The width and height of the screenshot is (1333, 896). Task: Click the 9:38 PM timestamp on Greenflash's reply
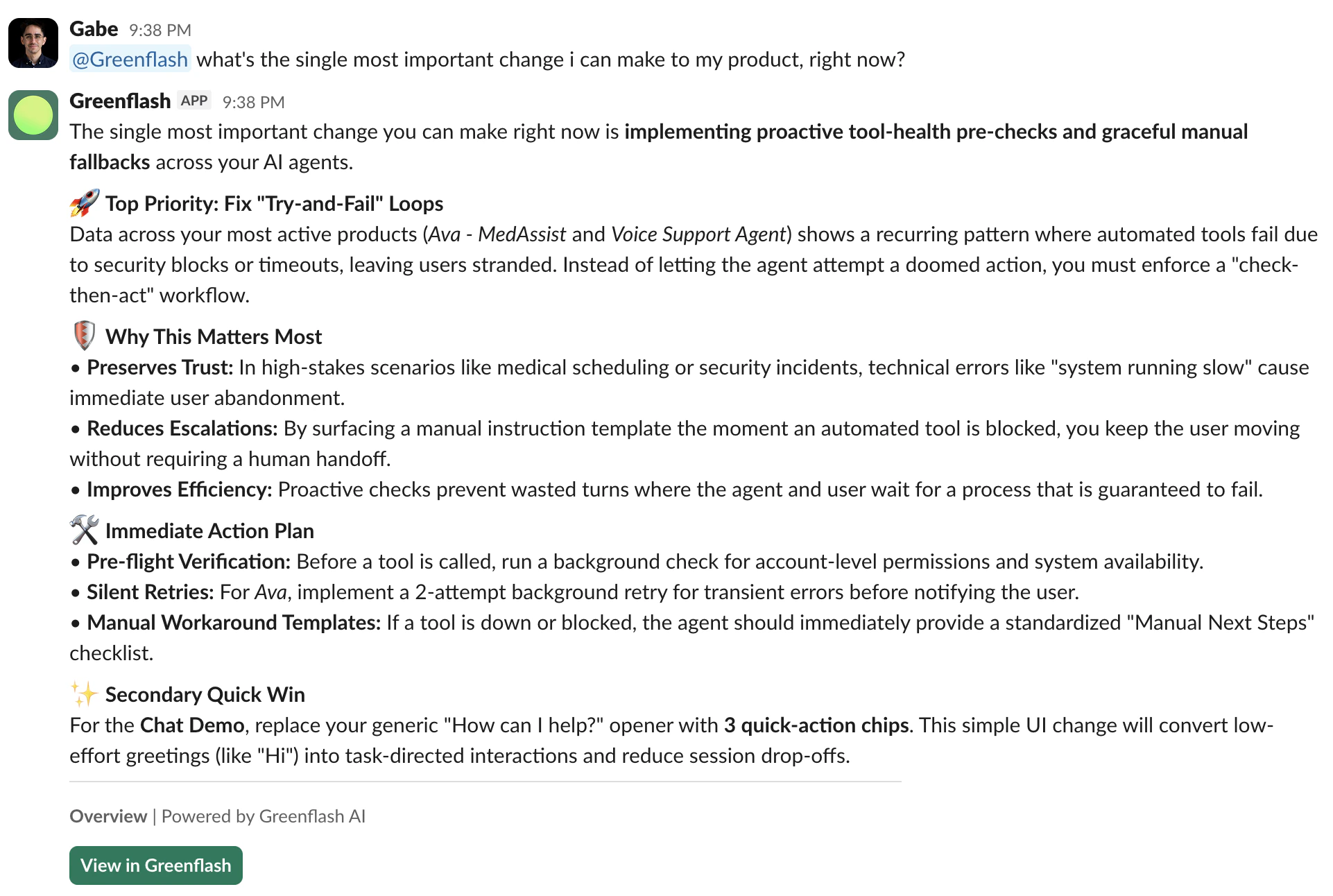pyautogui.click(x=253, y=101)
